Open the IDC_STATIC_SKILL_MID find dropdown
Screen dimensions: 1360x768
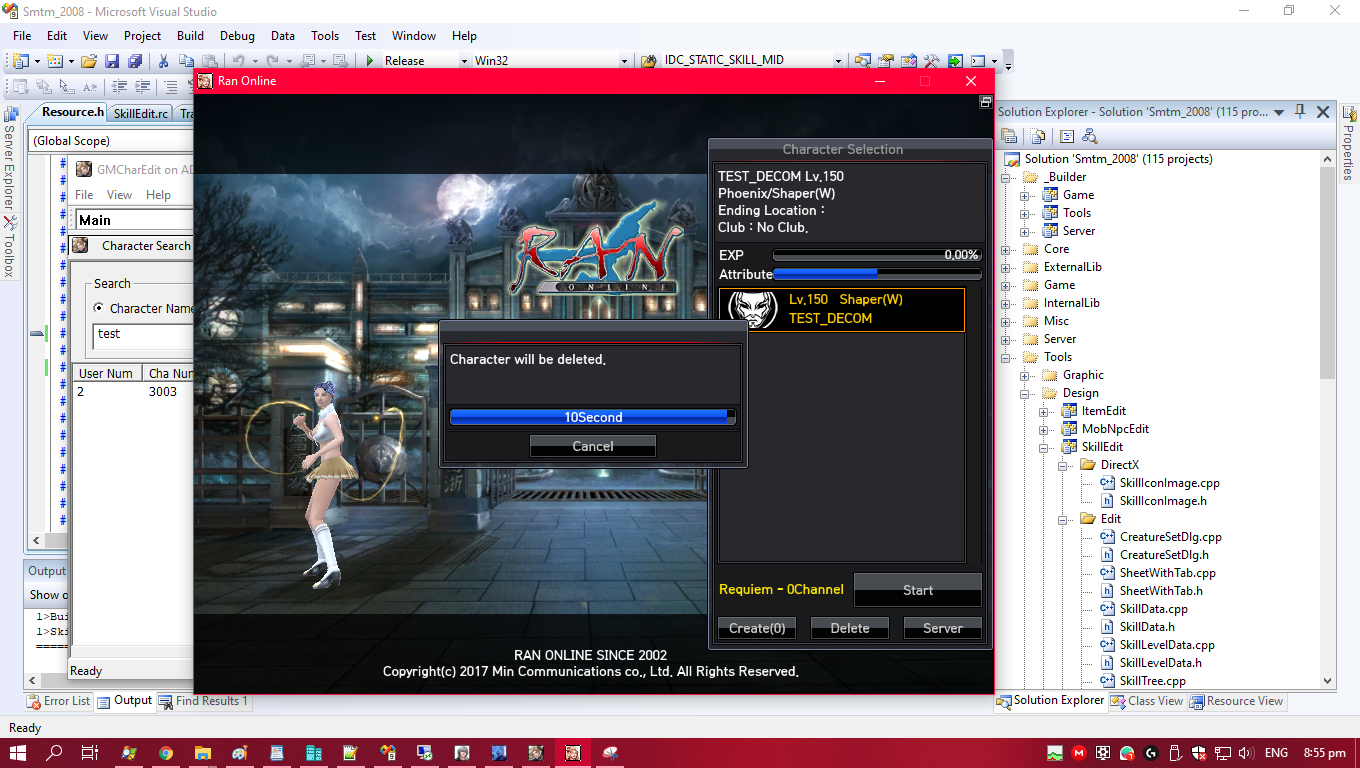(838, 61)
